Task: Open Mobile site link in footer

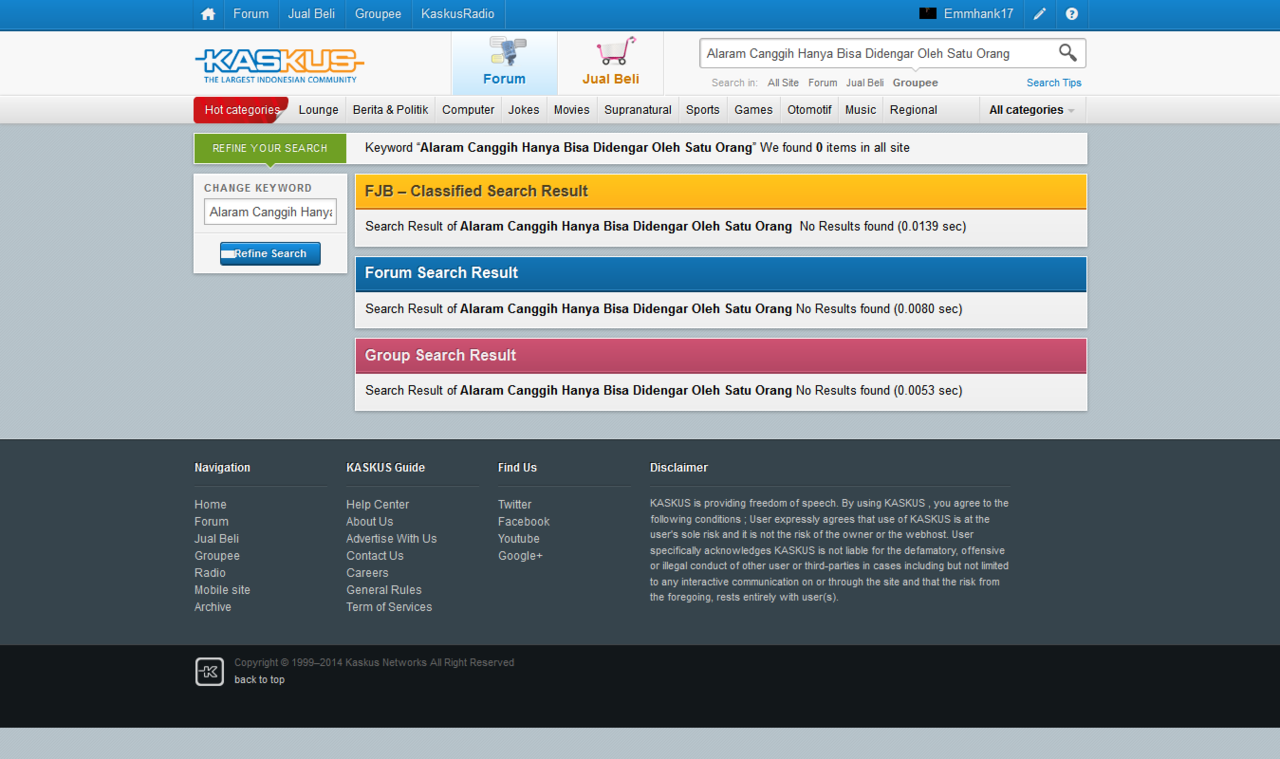Action: pyautogui.click(x=222, y=590)
